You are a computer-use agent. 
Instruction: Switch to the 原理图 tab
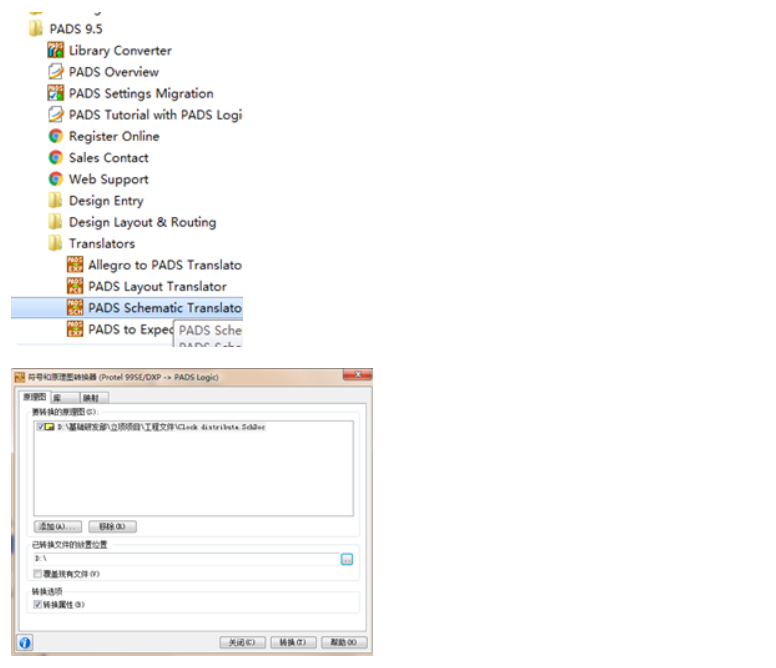tap(35, 397)
